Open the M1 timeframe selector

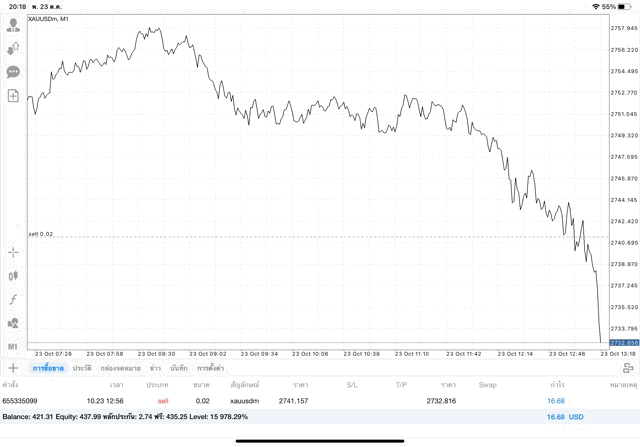13,346
